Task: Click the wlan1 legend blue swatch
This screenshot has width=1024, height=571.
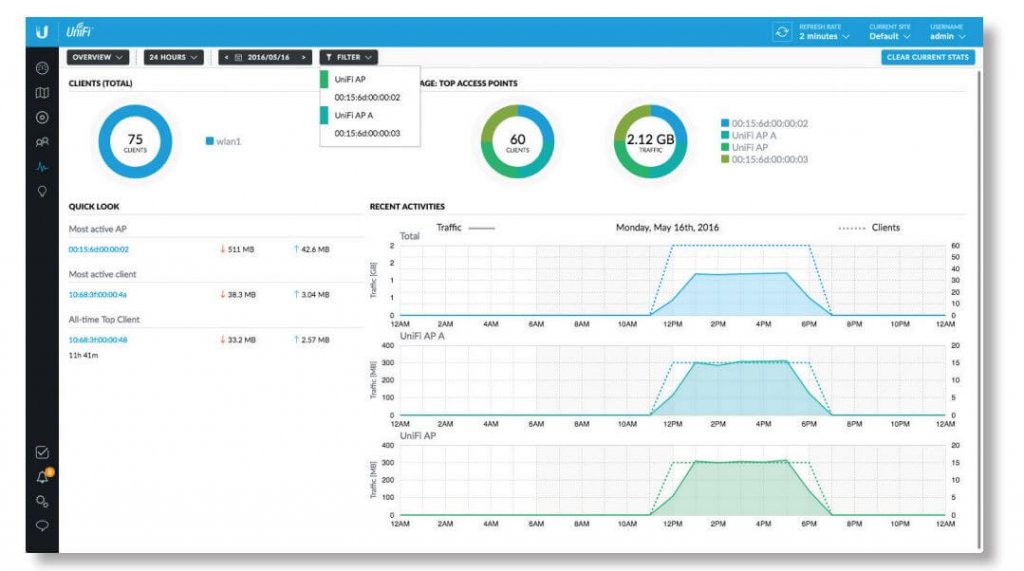Action: click(x=210, y=141)
